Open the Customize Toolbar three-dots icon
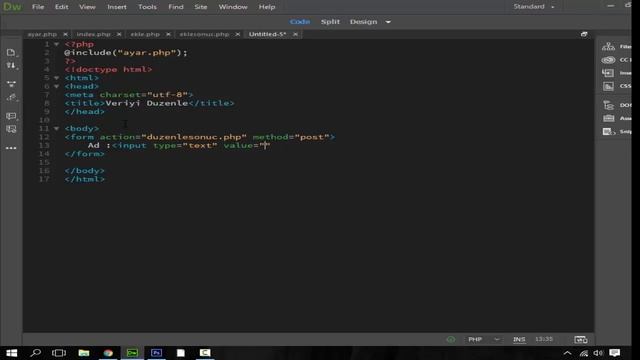This screenshot has height=360, width=640. (x=11, y=148)
